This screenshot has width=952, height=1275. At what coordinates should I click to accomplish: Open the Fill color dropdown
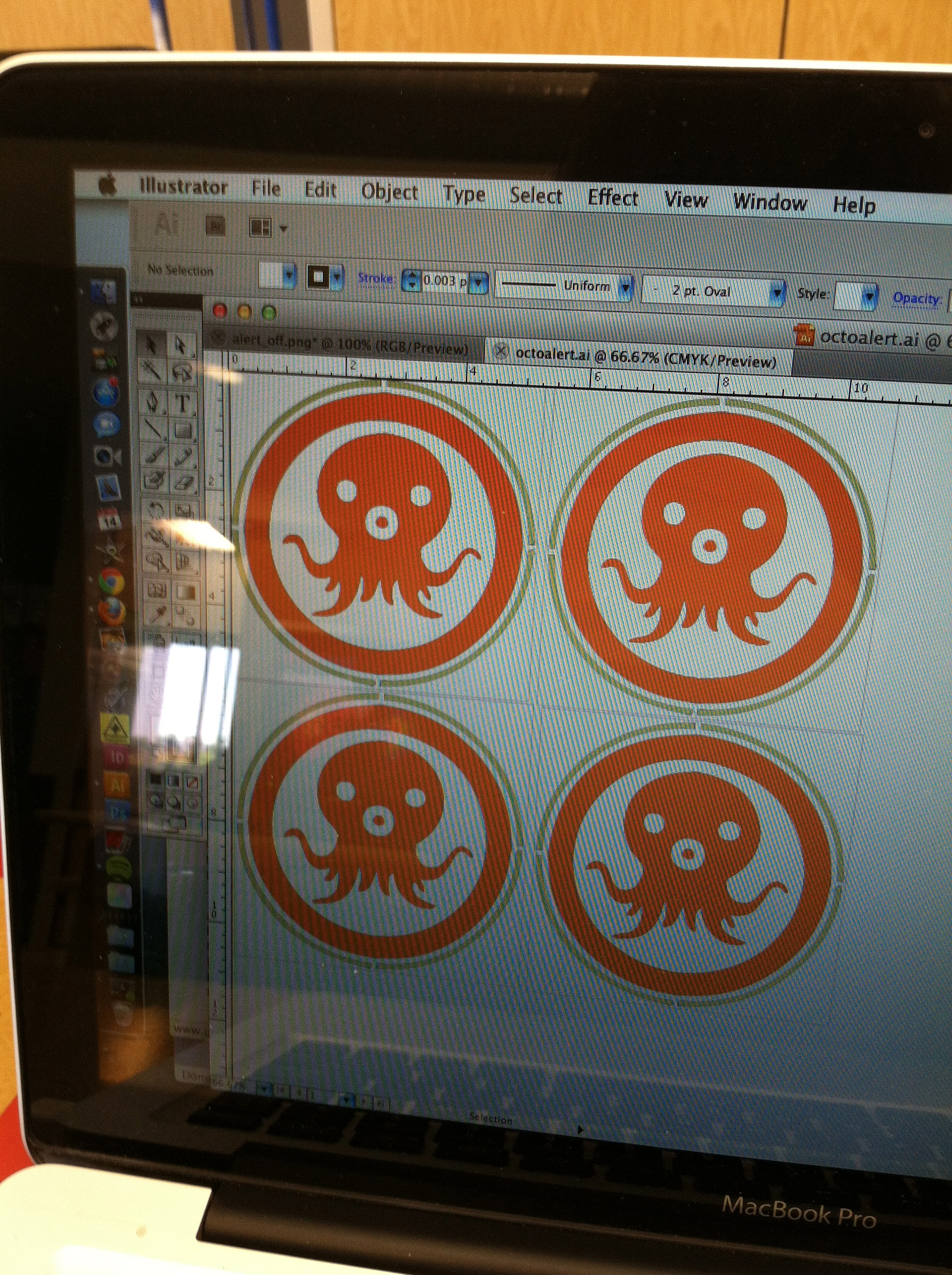tap(289, 276)
